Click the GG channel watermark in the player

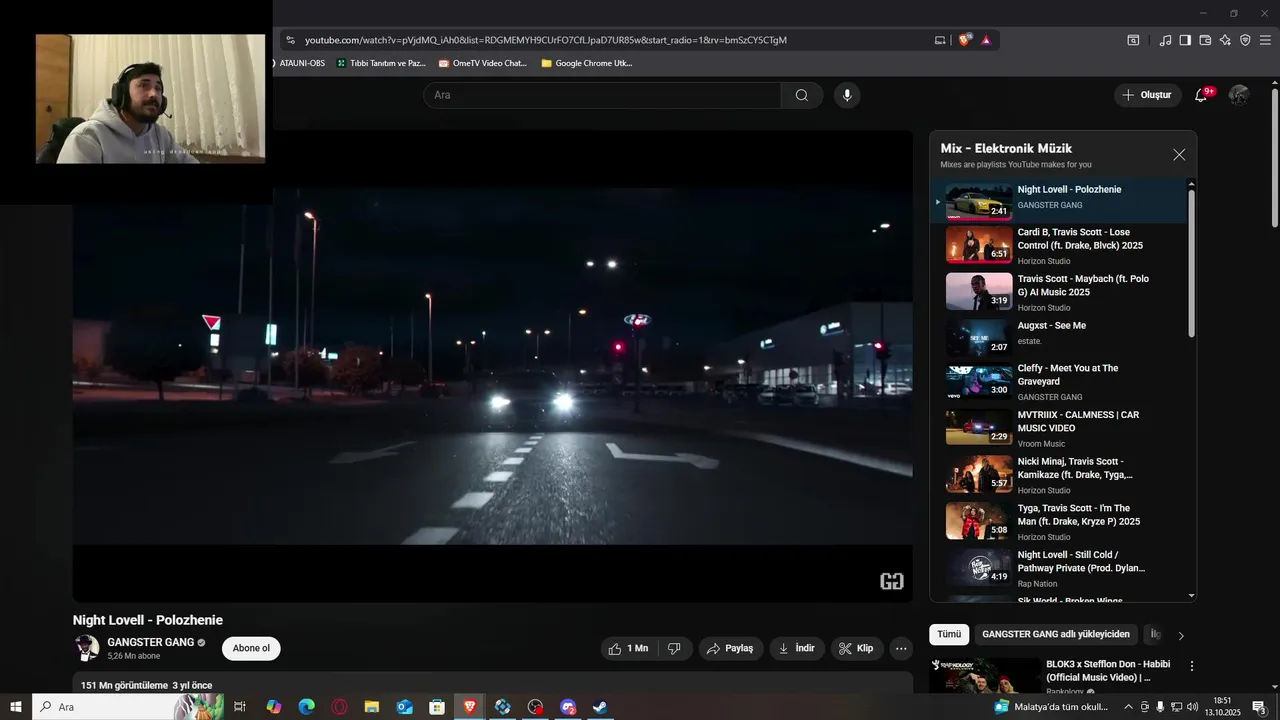pos(892,582)
